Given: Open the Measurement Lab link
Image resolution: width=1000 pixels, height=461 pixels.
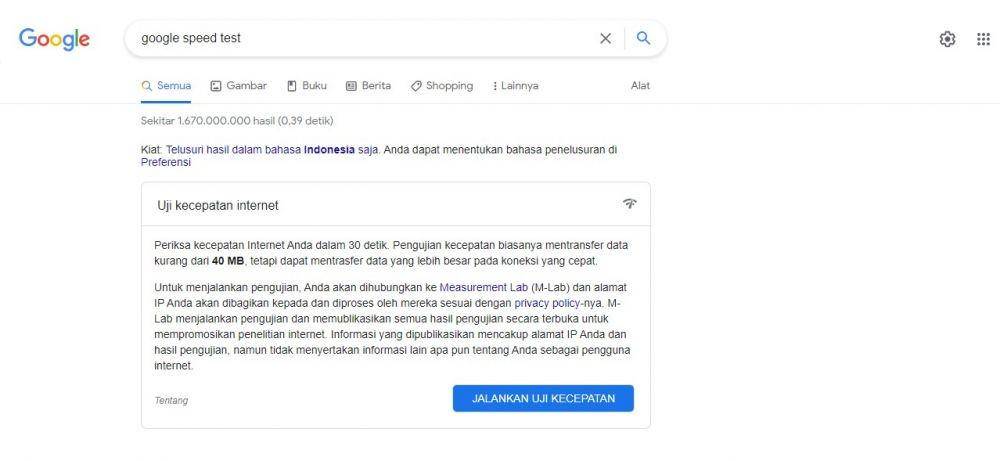Looking at the screenshot, I should pos(483,287).
